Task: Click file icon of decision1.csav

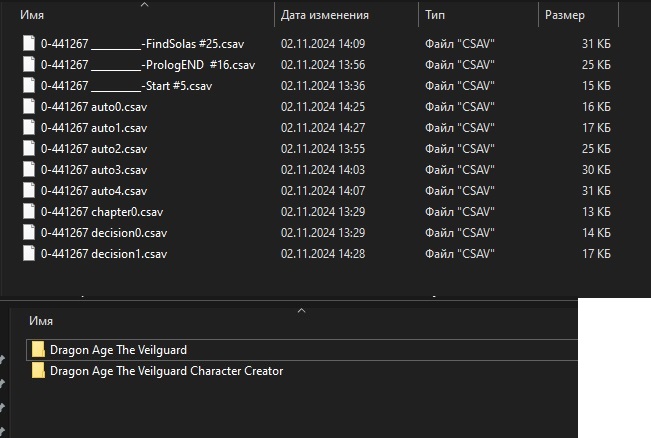Action: point(29,253)
